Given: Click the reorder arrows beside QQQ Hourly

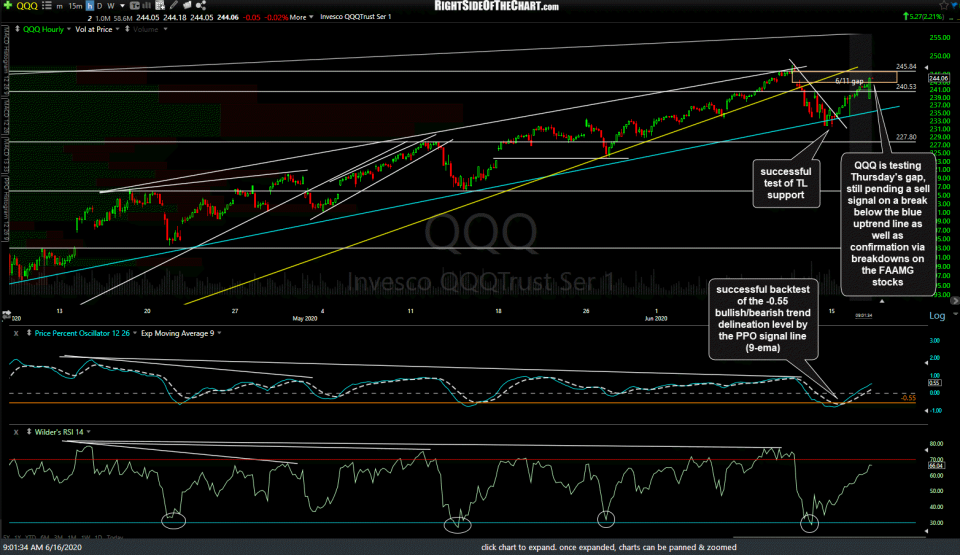Looking at the screenshot, I should [17, 29].
